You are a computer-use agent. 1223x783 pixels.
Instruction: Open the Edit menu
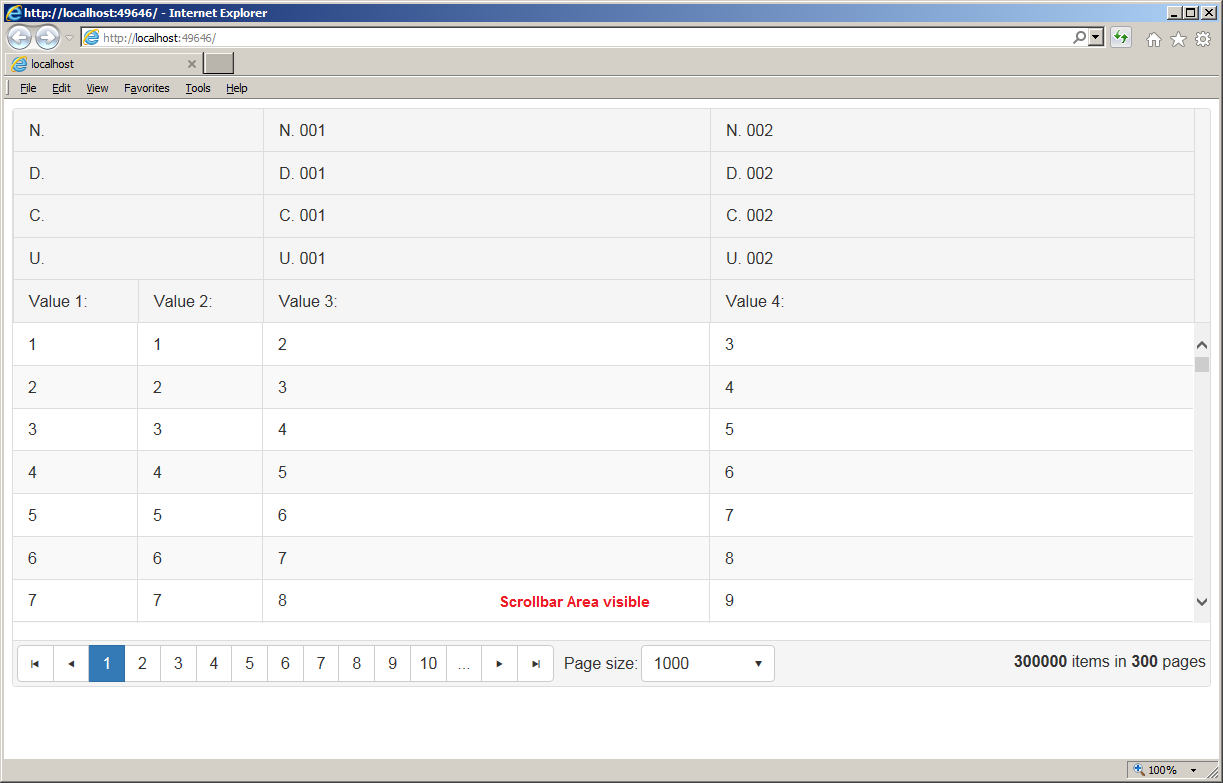(61, 88)
